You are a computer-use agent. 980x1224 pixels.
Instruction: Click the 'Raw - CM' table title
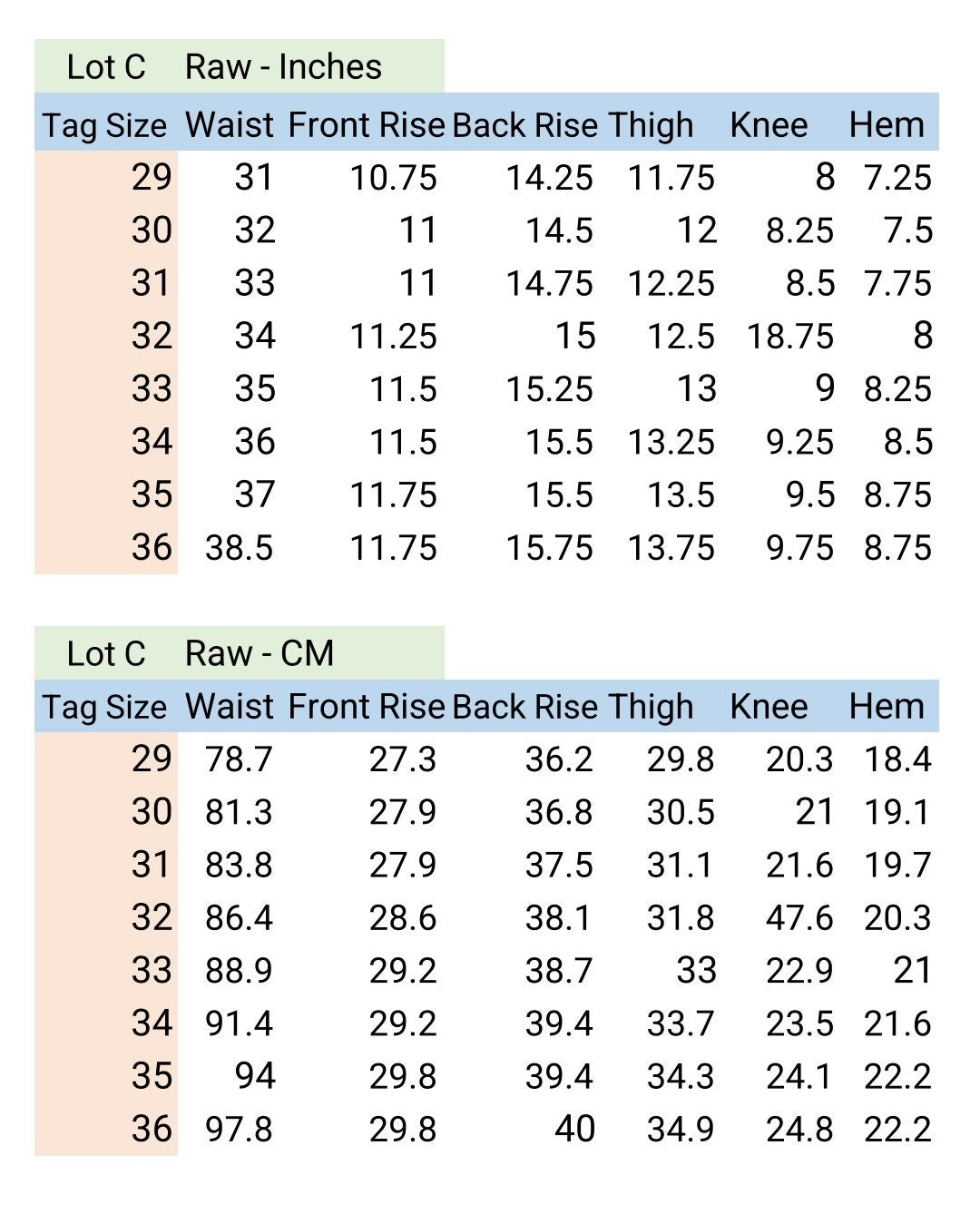click(x=260, y=653)
